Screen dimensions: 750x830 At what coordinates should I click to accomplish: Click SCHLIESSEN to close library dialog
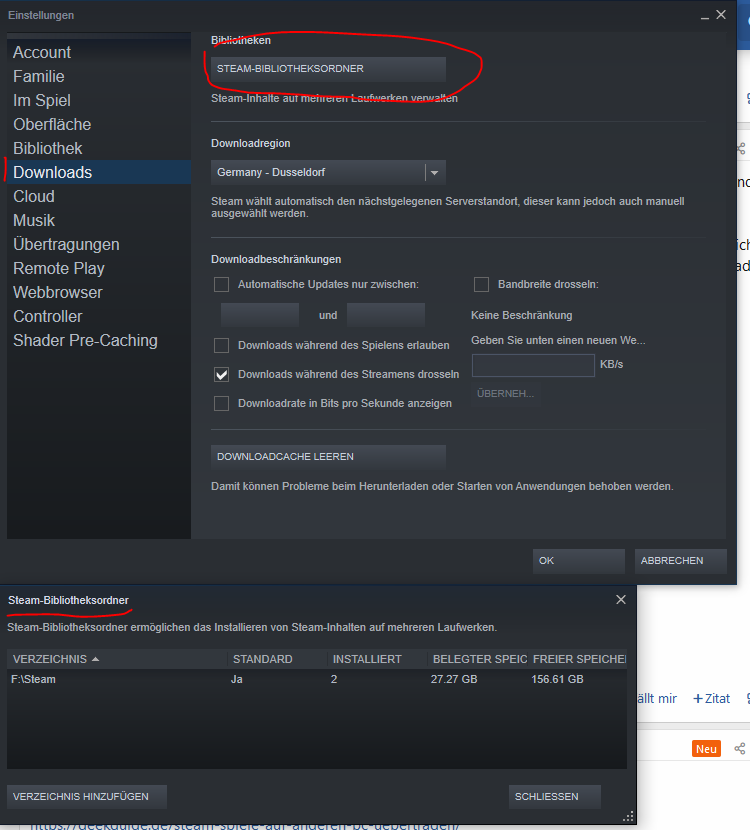tap(555, 797)
